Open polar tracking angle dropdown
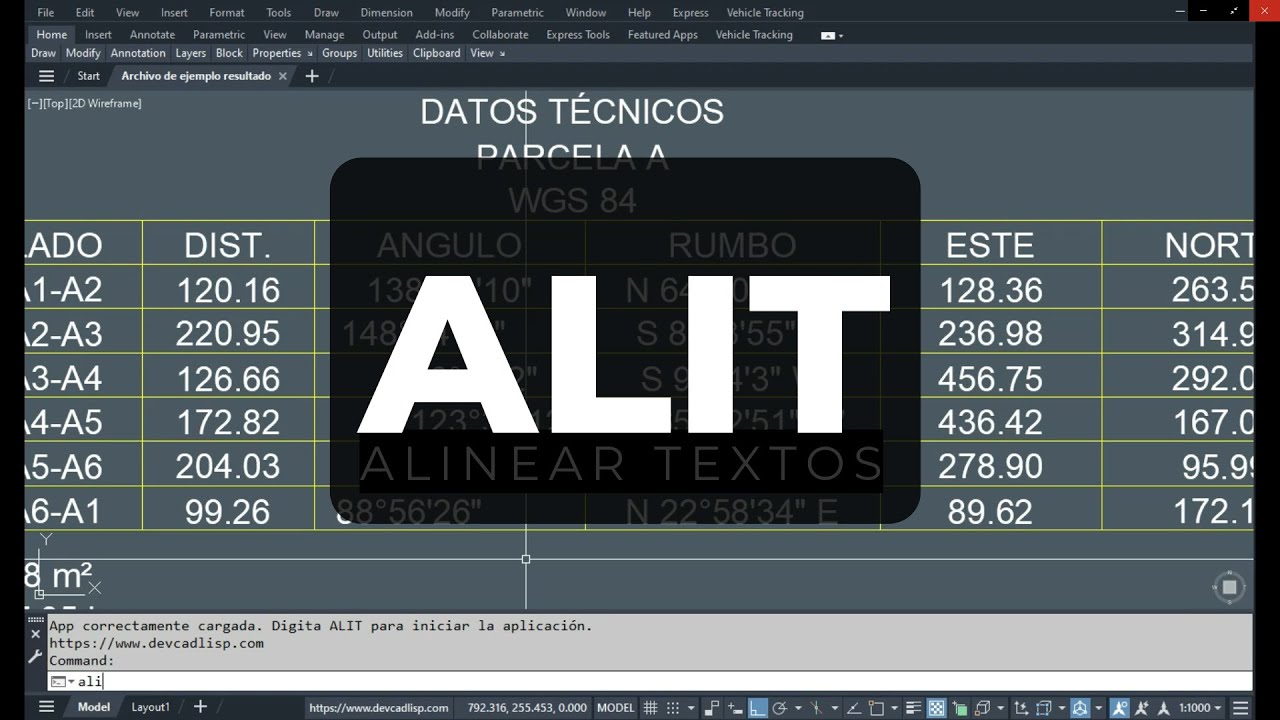The image size is (1280, 720). (798, 708)
